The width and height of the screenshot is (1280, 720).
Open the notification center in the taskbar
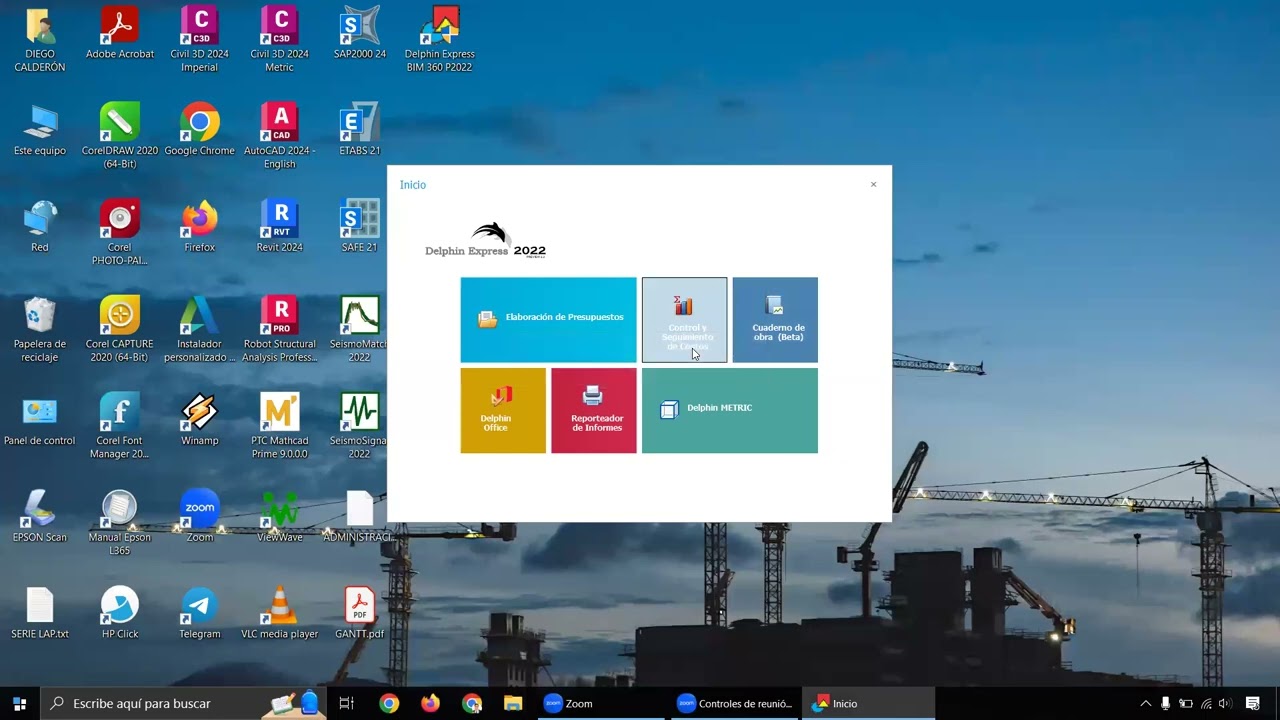tap(1253, 704)
